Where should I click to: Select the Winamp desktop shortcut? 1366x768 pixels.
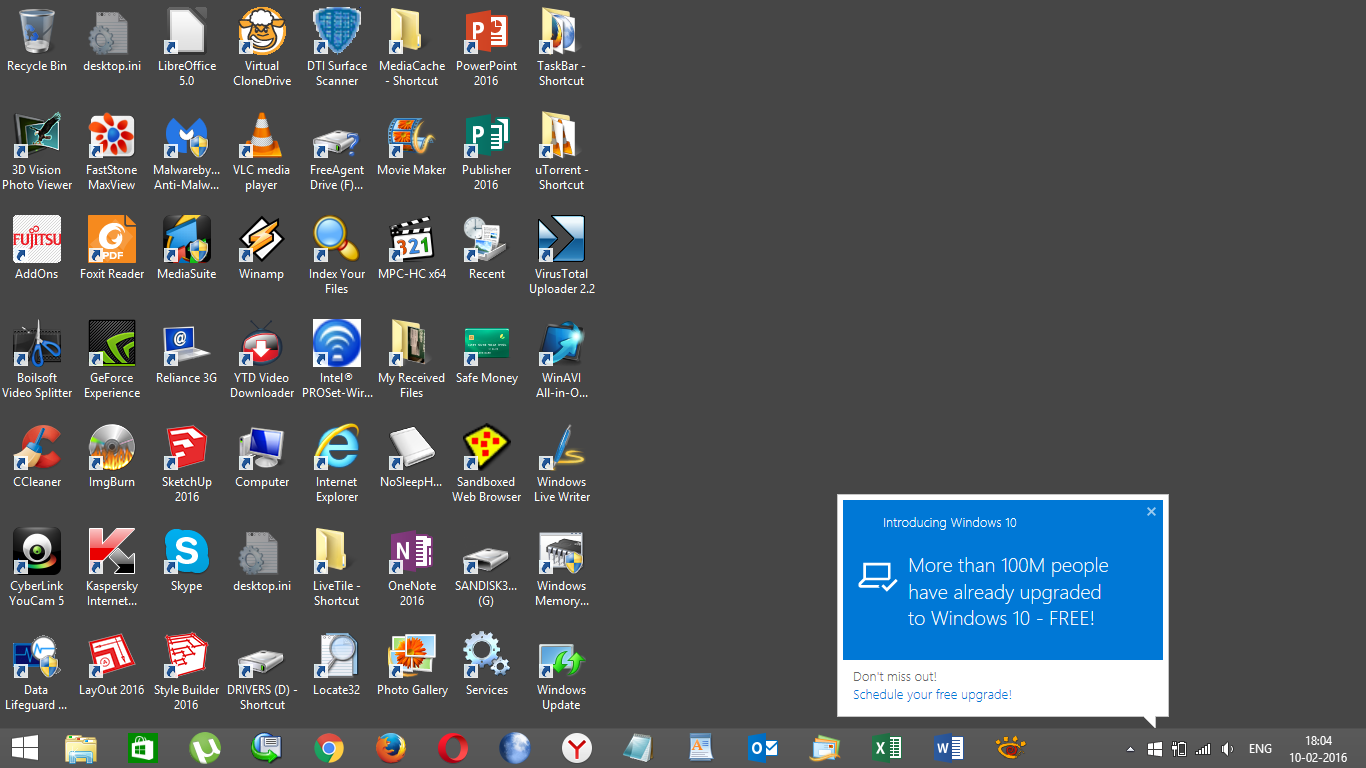click(x=262, y=240)
